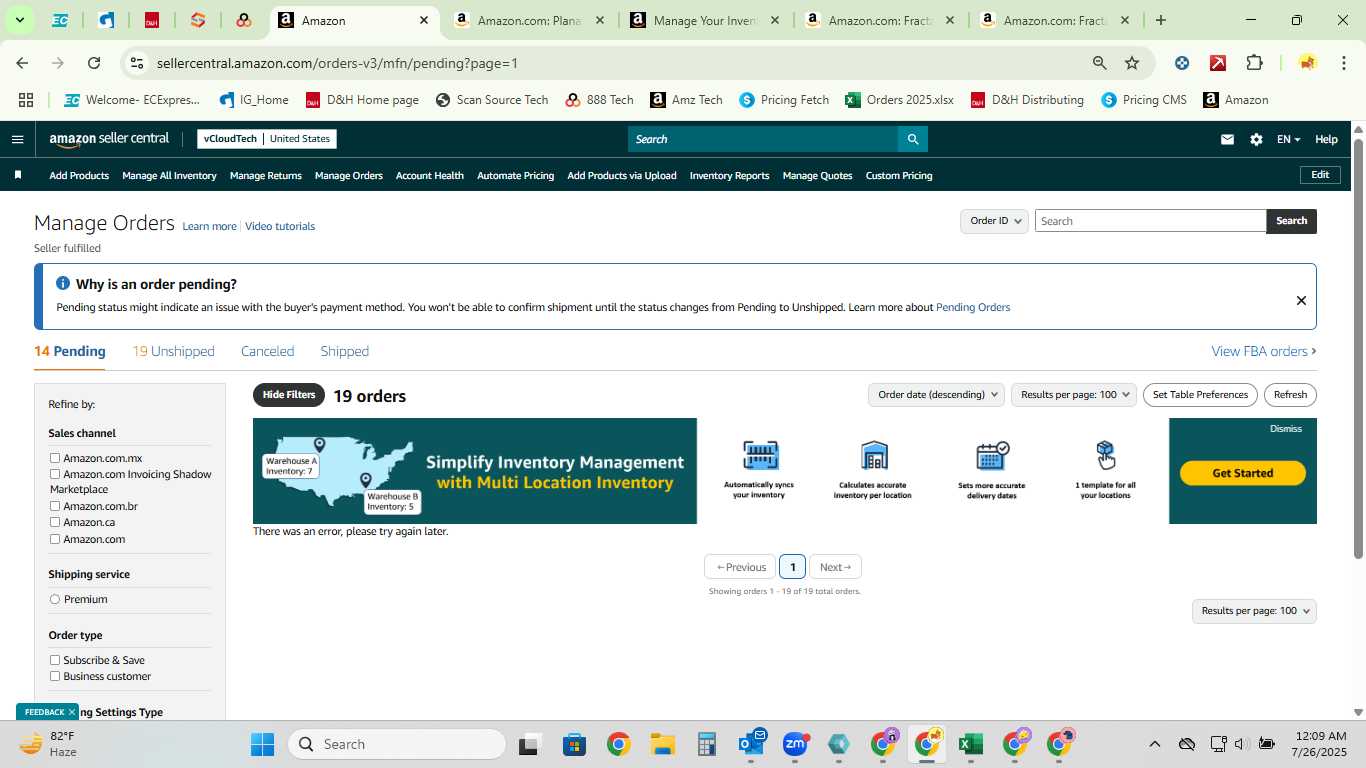Open the Pending Orders learn more link
The height and width of the screenshot is (768, 1366).
(973, 307)
